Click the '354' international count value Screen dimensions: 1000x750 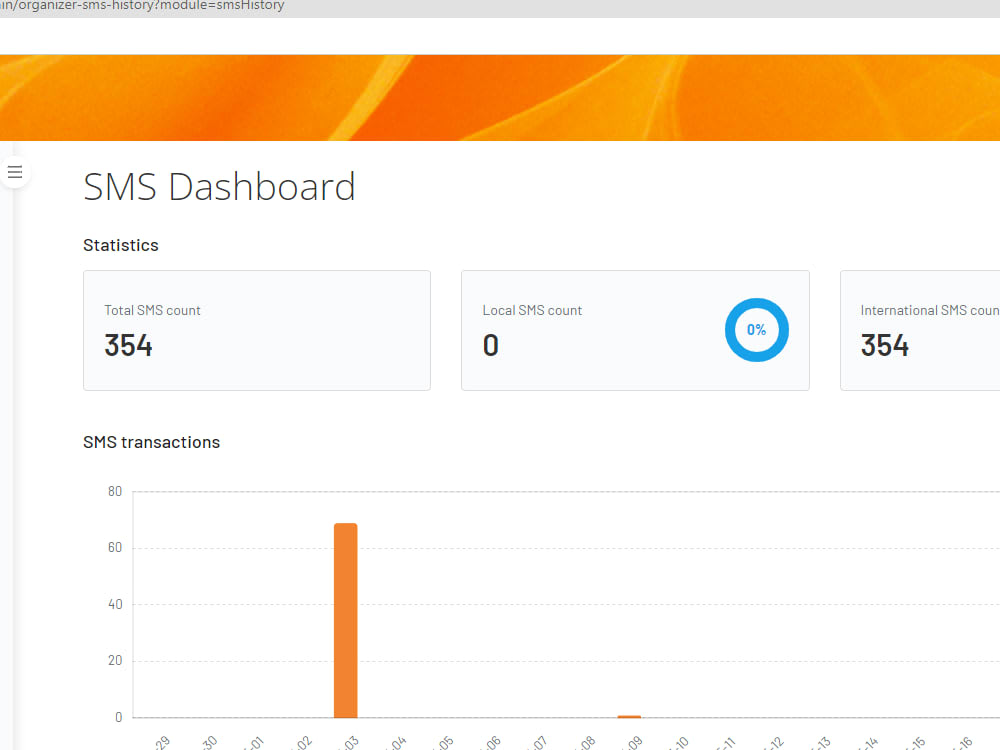885,346
